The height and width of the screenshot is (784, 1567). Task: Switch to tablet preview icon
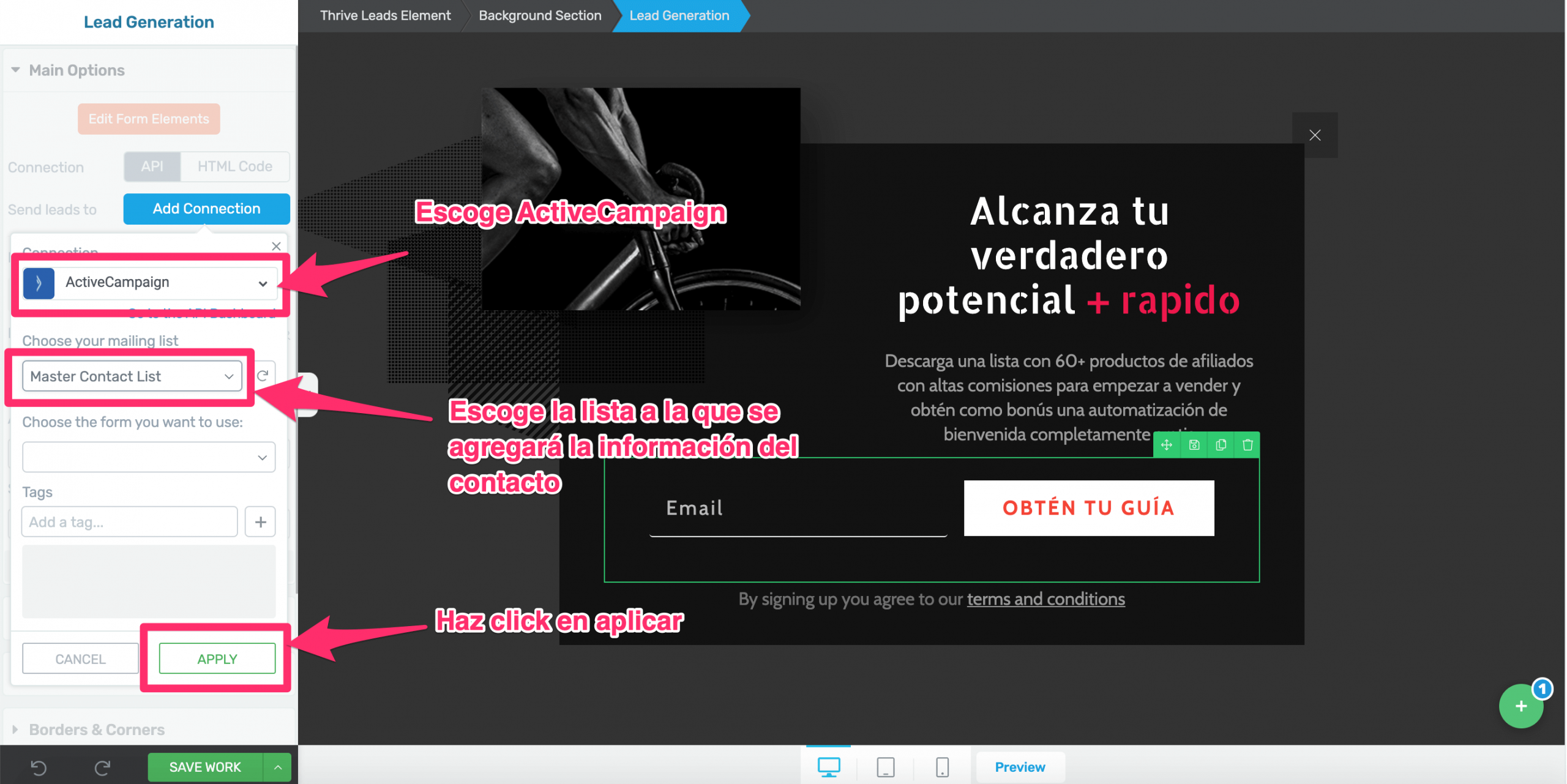pos(885,766)
